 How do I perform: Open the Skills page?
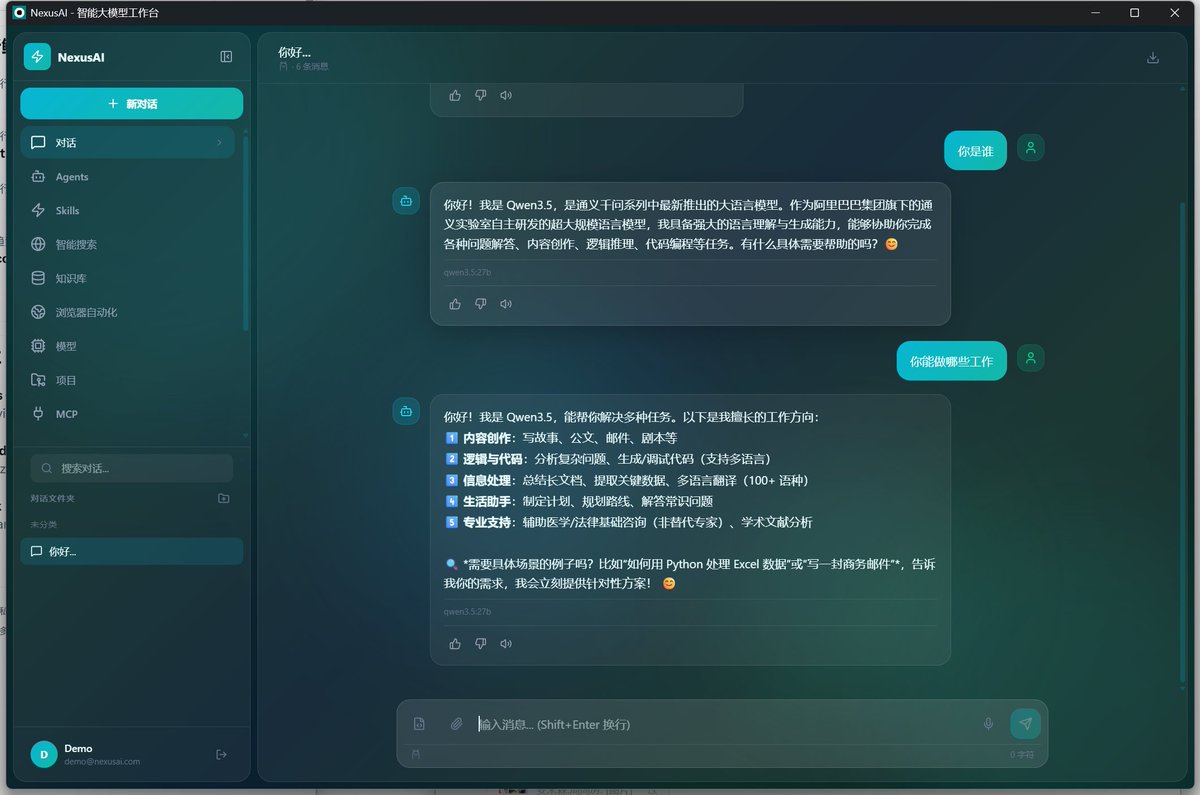pos(127,211)
